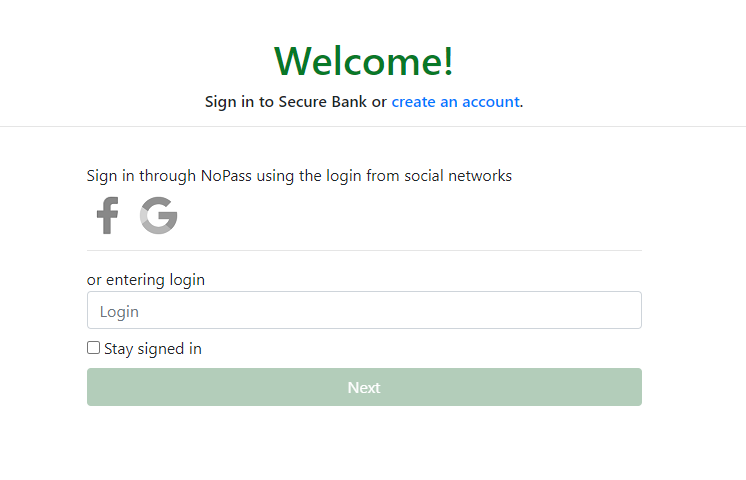
Task: Click the "or entering login" label
Action: point(146,280)
